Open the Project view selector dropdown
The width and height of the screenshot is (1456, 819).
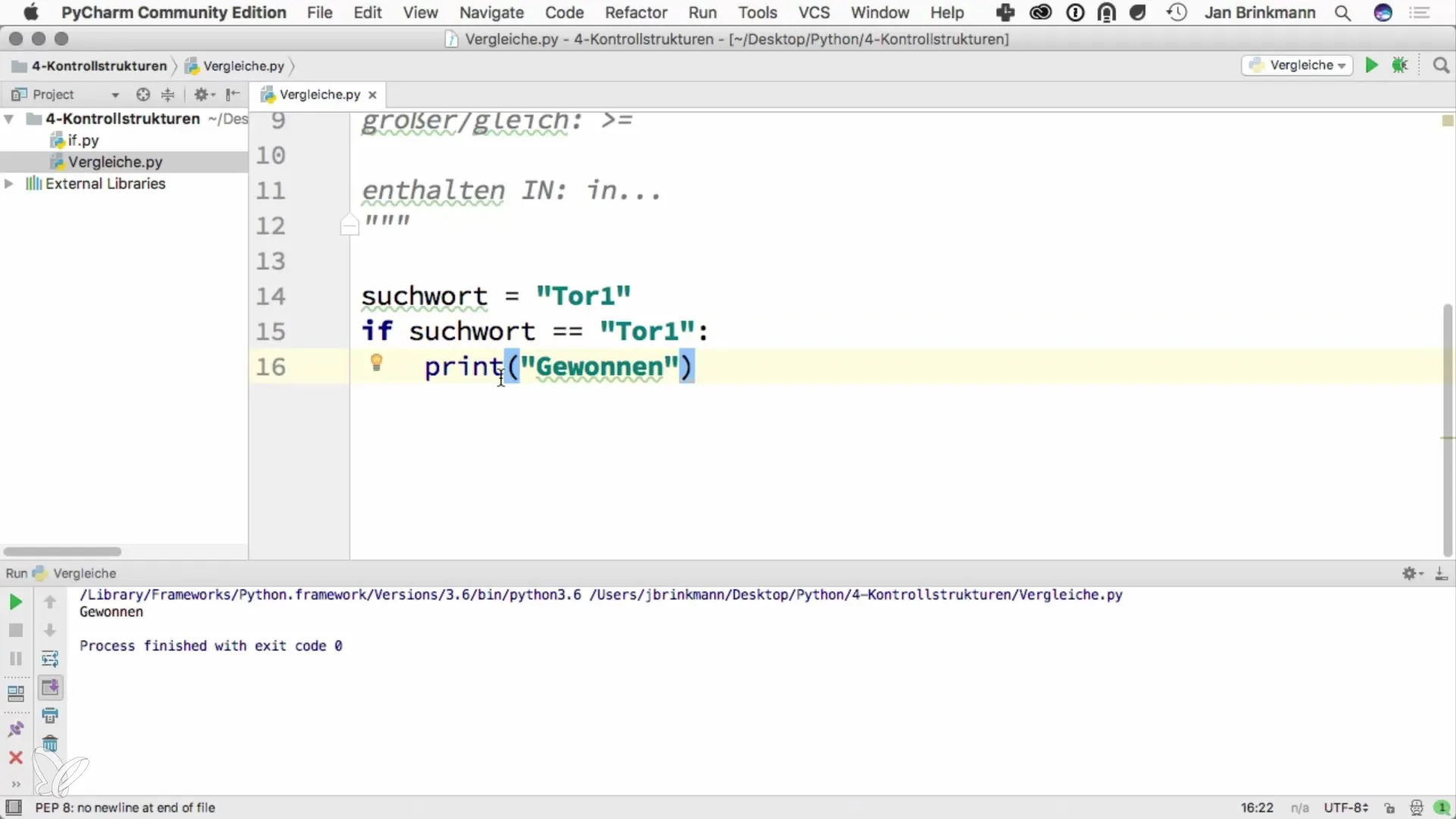(115, 95)
